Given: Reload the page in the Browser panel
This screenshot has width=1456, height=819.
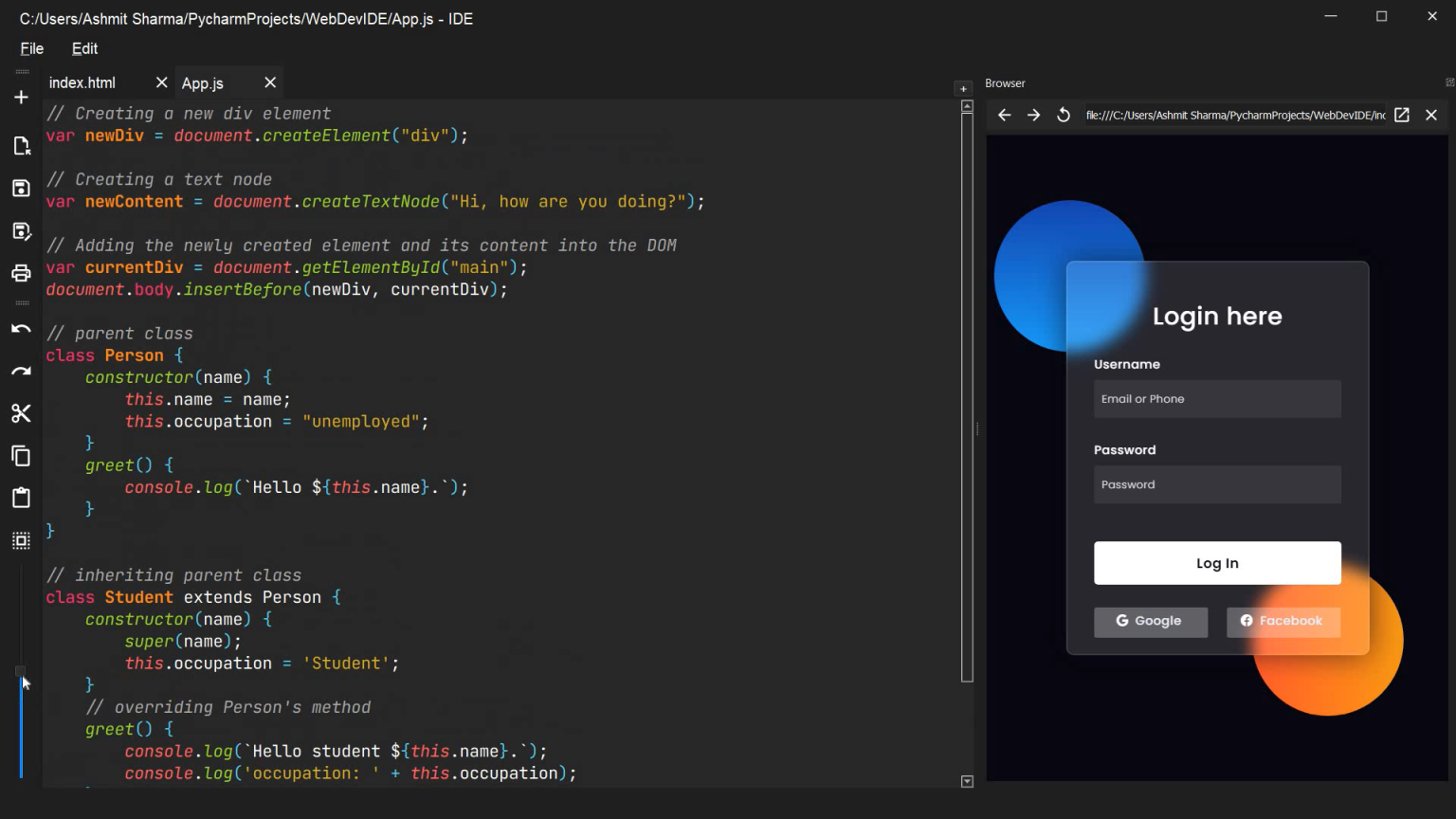Looking at the screenshot, I should pyautogui.click(x=1063, y=115).
